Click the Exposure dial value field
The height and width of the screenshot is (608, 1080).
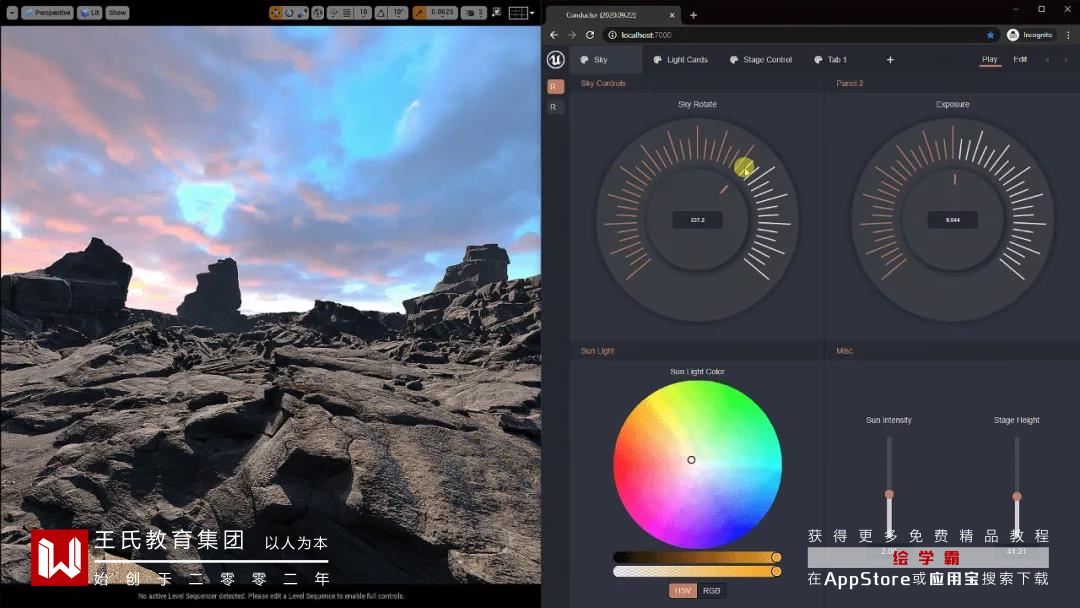click(x=953, y=220)
